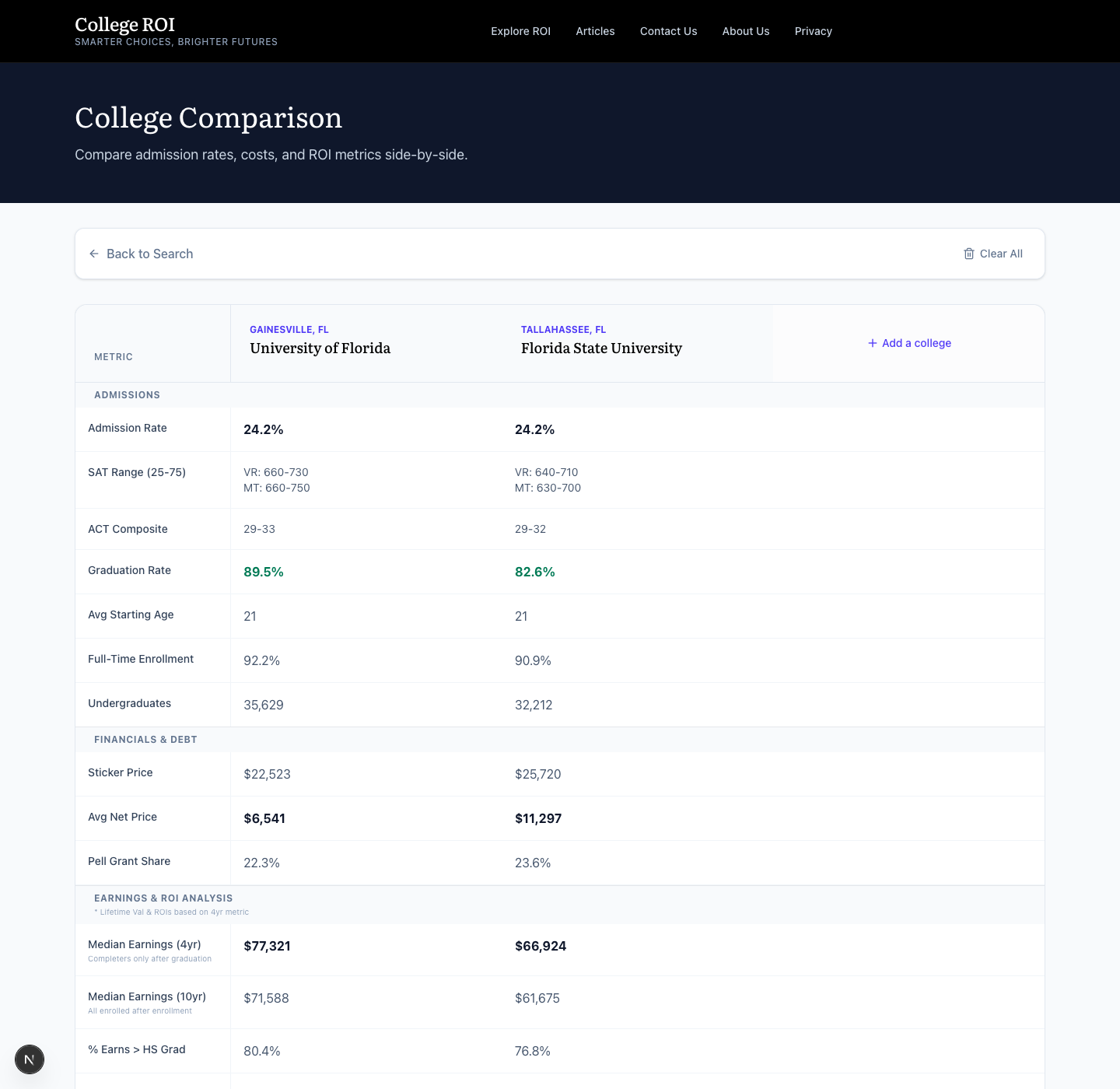Select the 4yr median earnings $66,924

point(541,946)
